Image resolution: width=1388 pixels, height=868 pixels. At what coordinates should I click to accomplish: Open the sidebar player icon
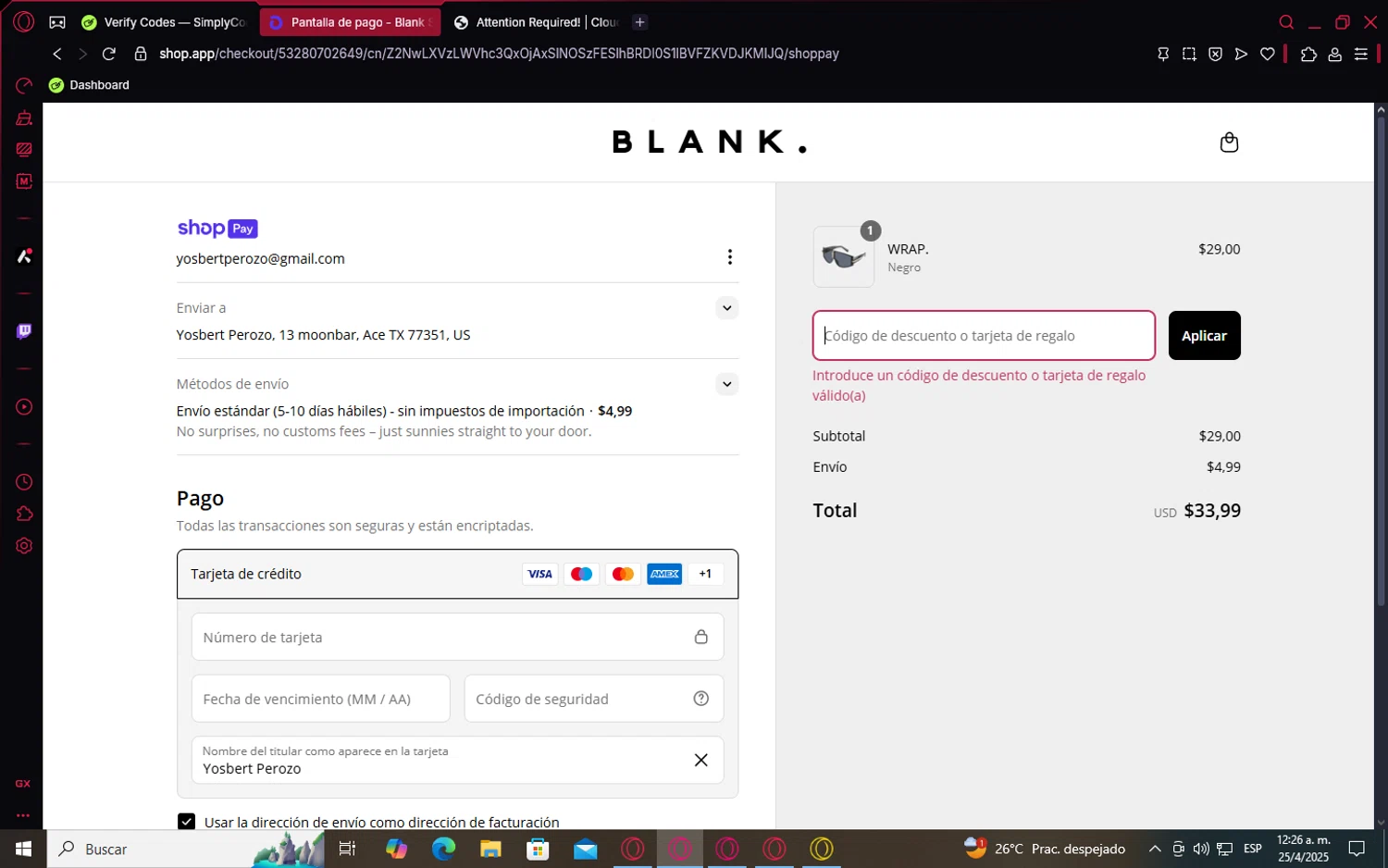pos(24,407)
